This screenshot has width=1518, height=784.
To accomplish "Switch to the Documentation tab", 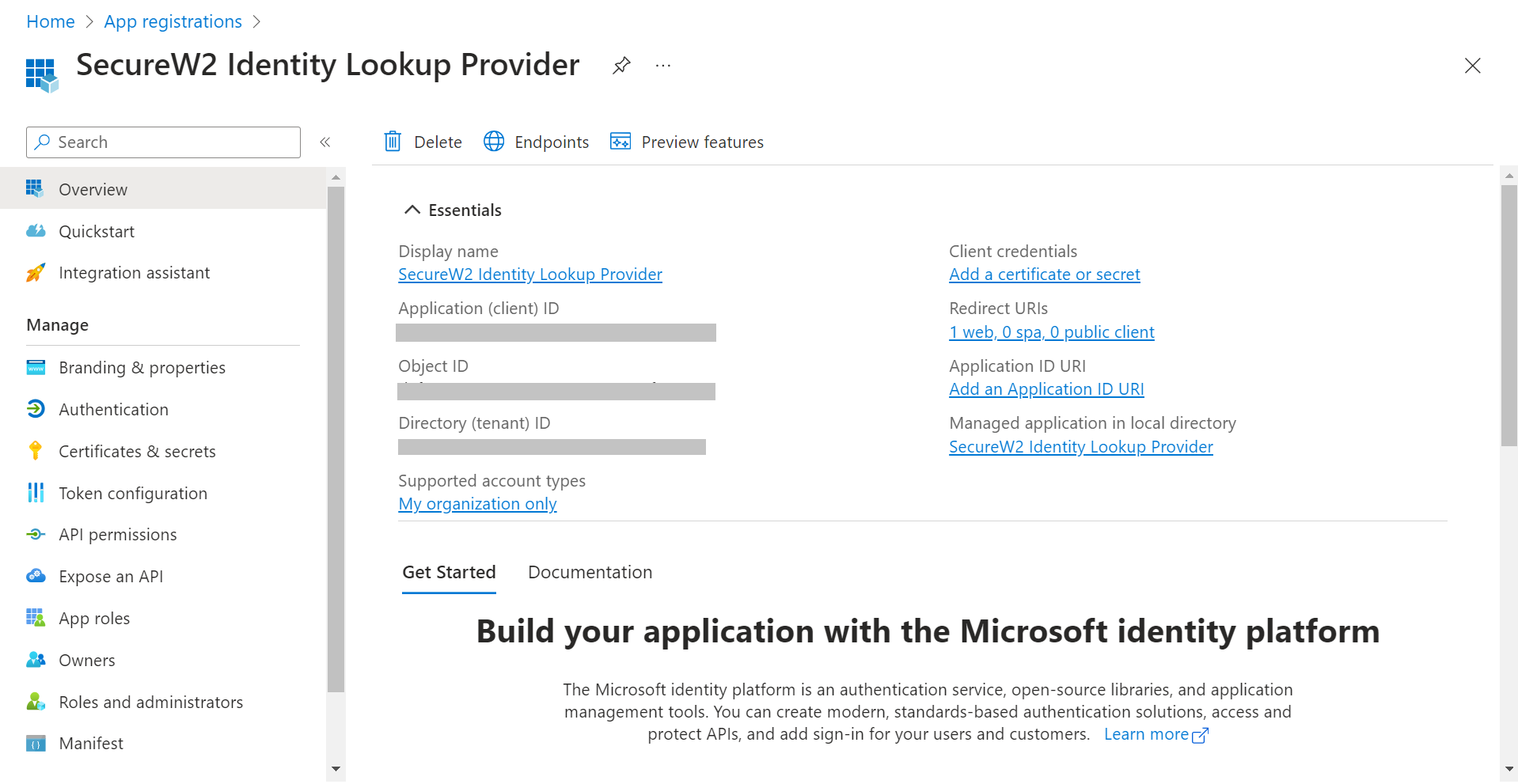I will [590, 572].
